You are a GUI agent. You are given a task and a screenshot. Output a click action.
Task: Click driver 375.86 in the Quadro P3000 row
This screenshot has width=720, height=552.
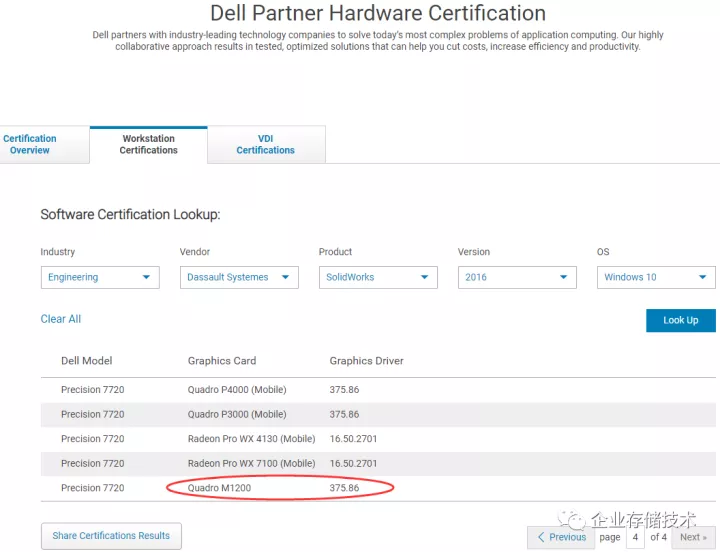344,414
